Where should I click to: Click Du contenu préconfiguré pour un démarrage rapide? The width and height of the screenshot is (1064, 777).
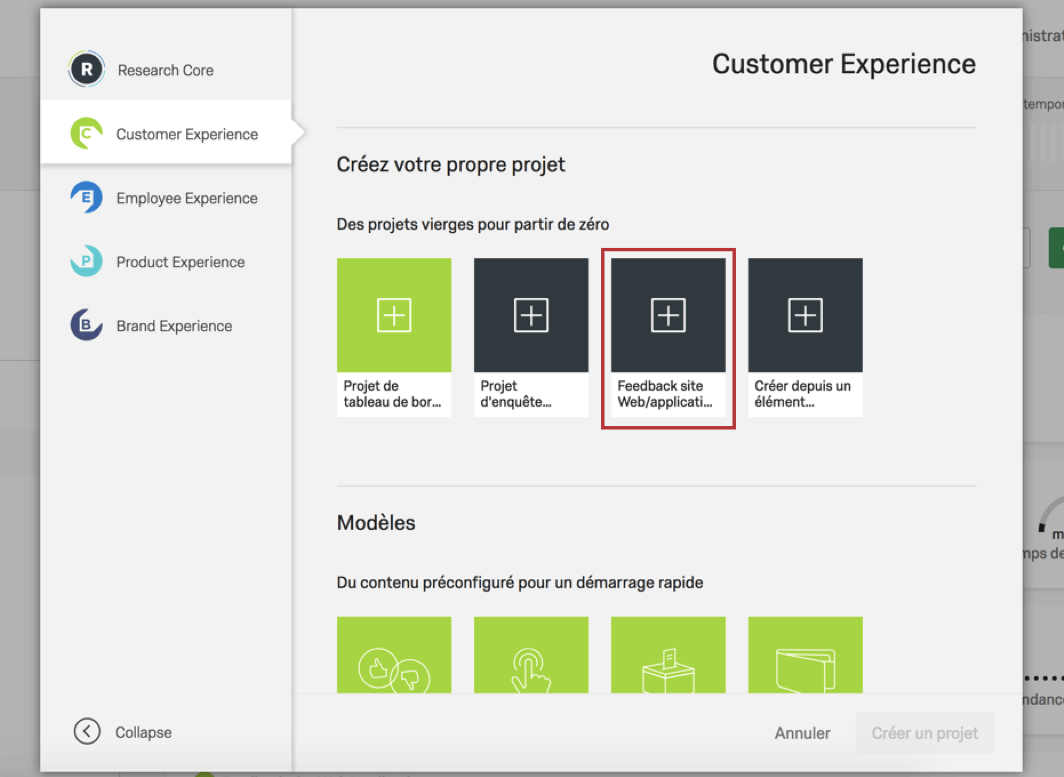(x=520, y=583)
